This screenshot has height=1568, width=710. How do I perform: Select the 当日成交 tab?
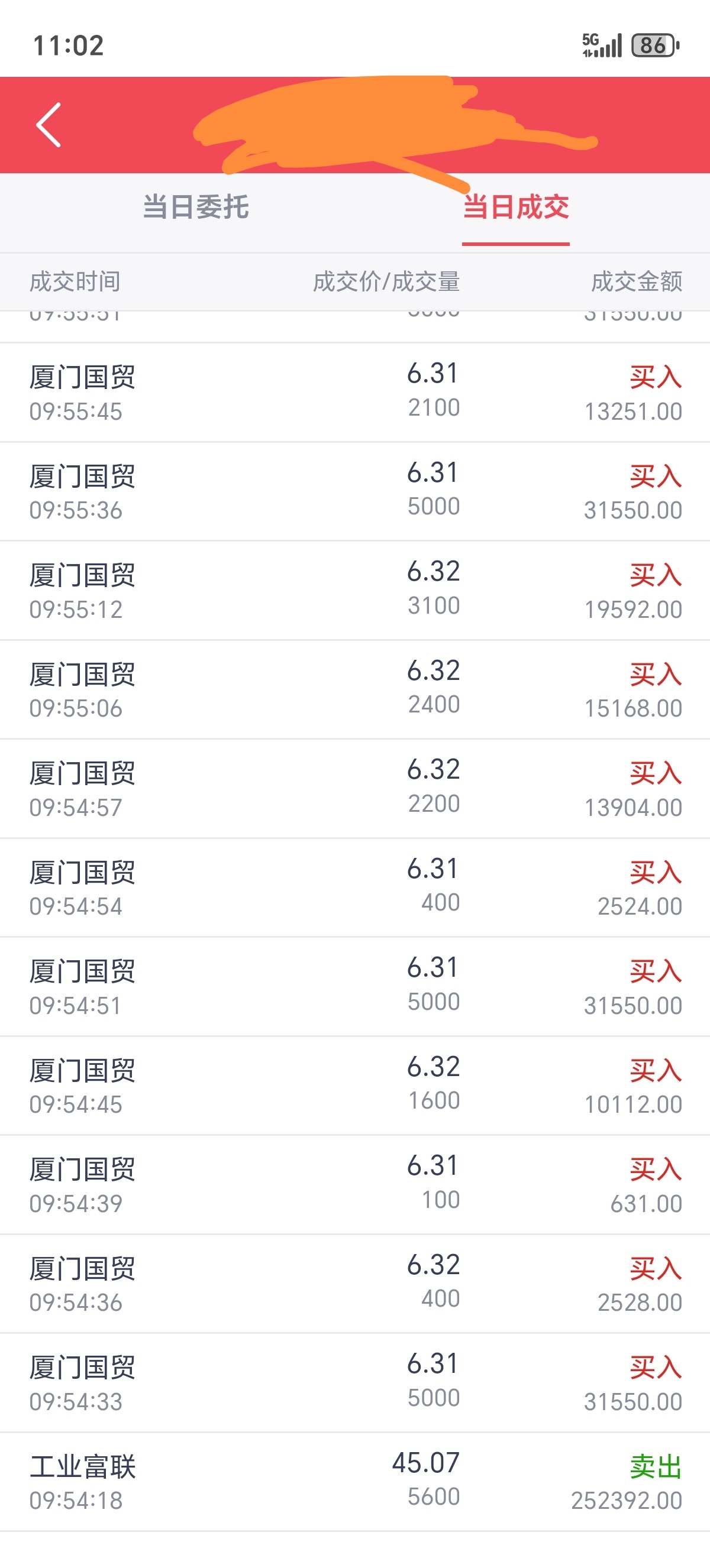(x=516, y=207)
